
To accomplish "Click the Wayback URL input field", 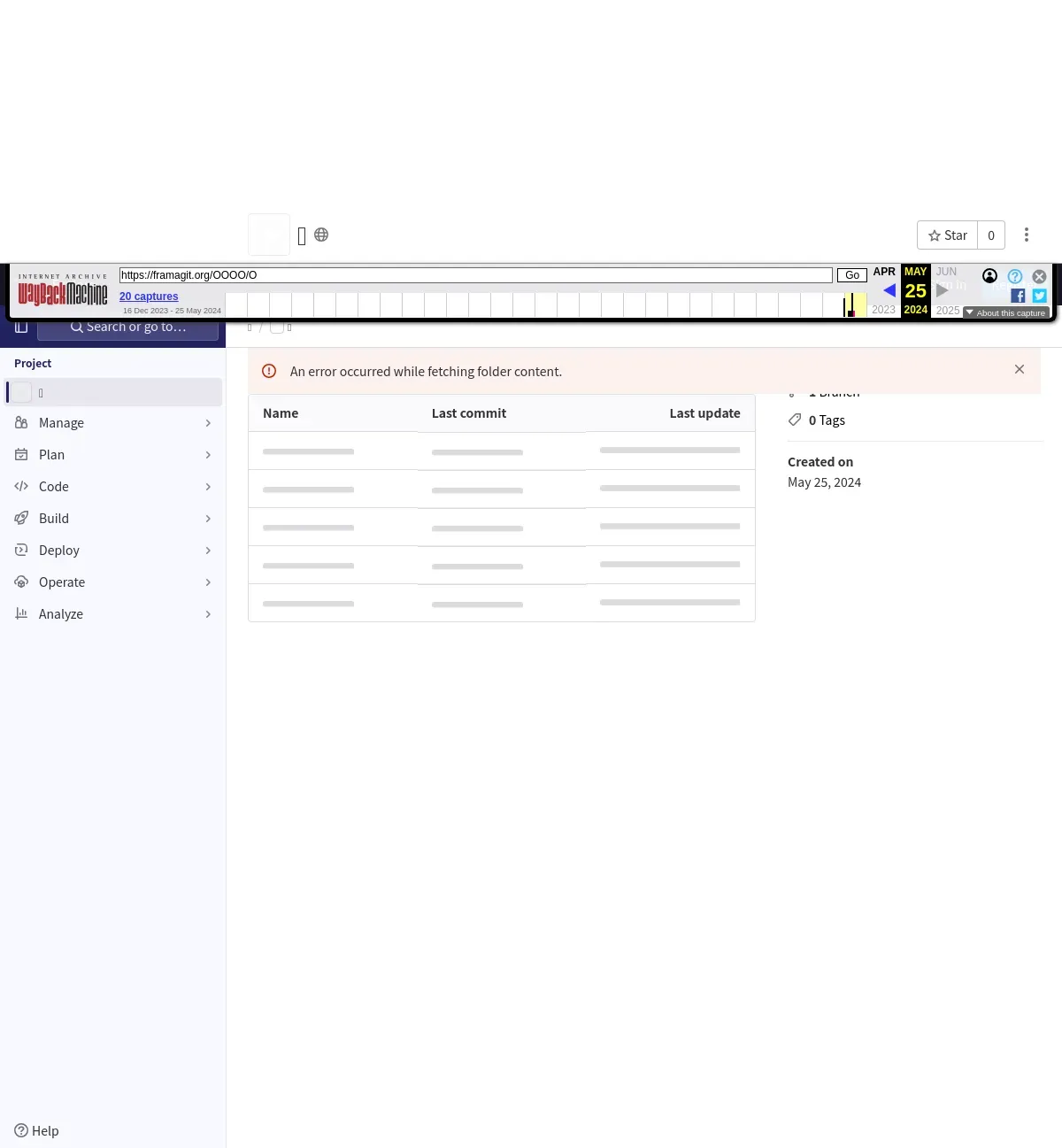I will 476,275.
